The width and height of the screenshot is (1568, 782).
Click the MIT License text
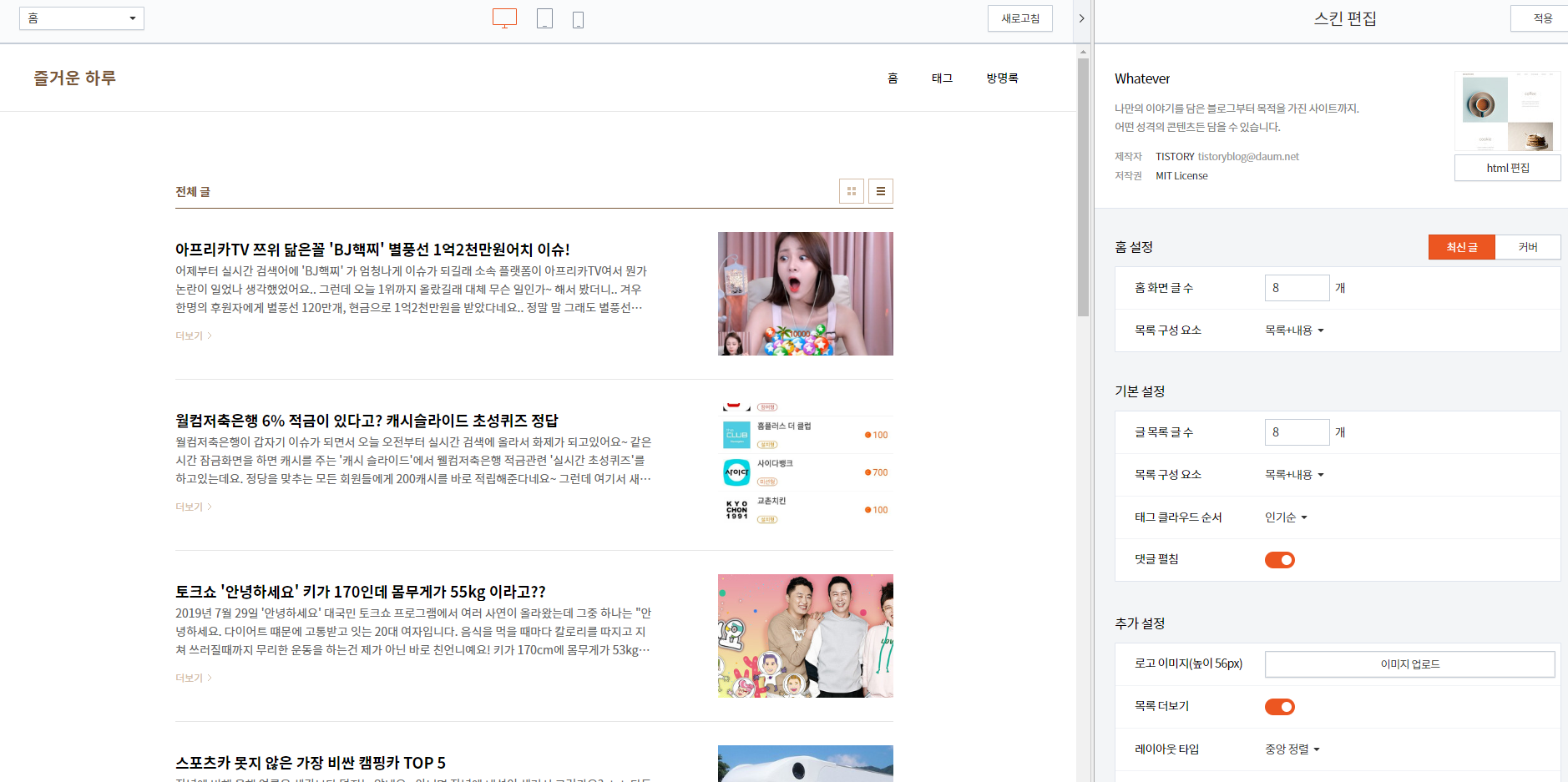pos(1181,176)
